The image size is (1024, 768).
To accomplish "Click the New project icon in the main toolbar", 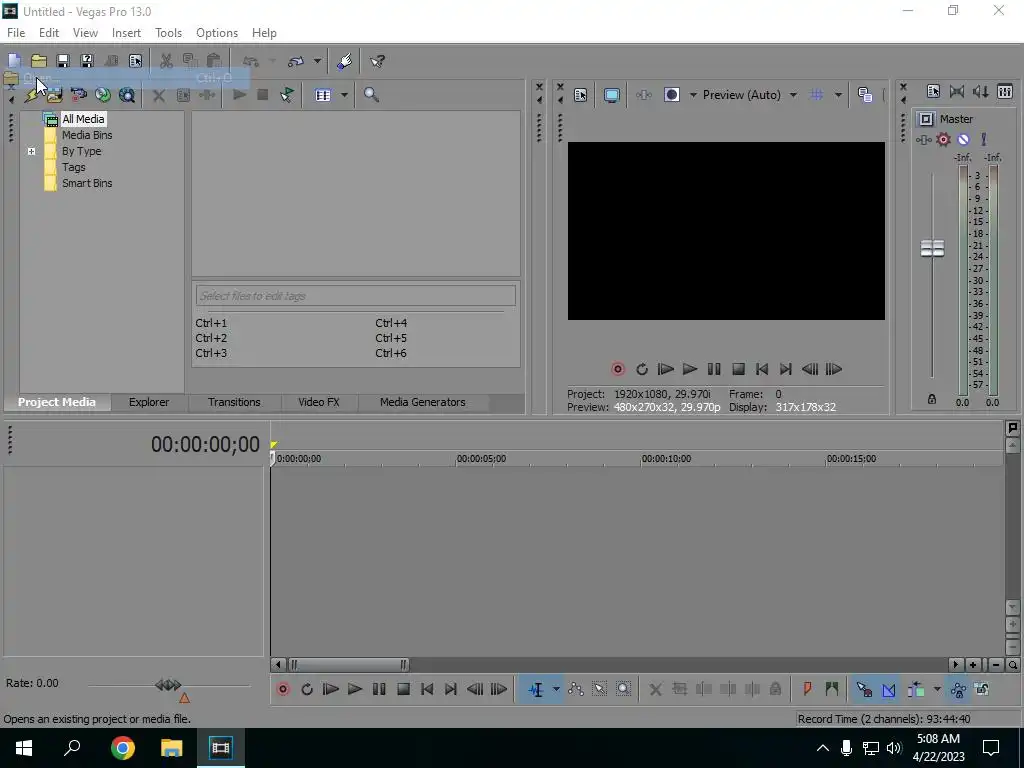I will coord(14,61).
